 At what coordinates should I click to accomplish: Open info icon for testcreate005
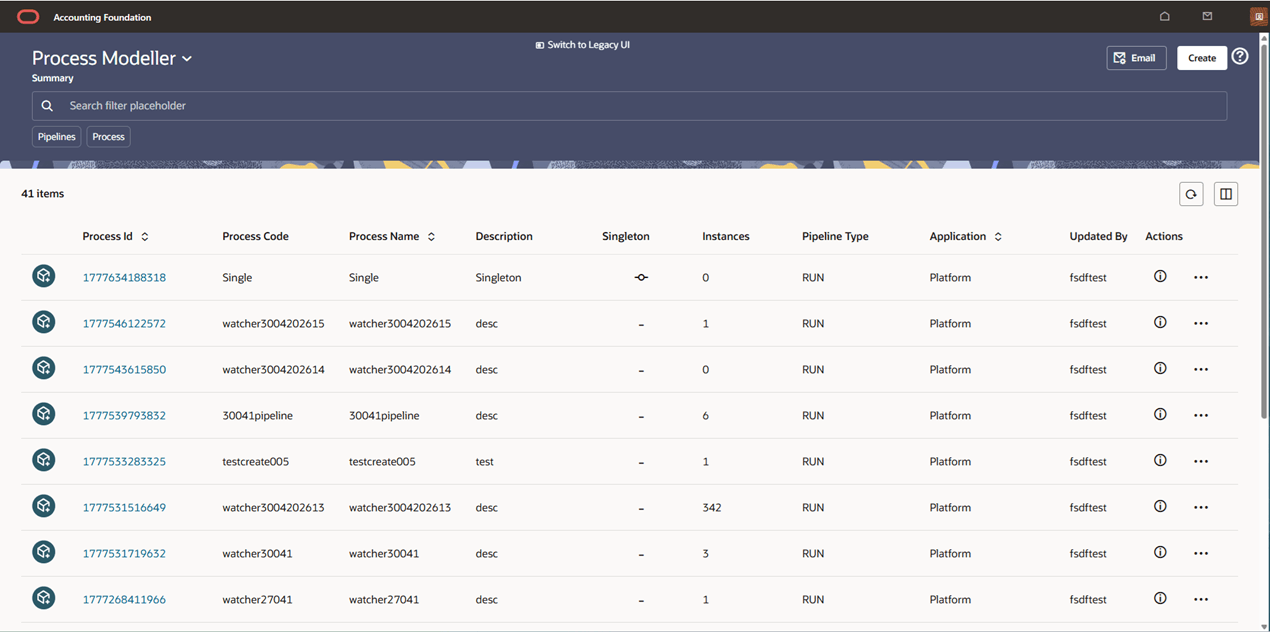click(1160, 461)
